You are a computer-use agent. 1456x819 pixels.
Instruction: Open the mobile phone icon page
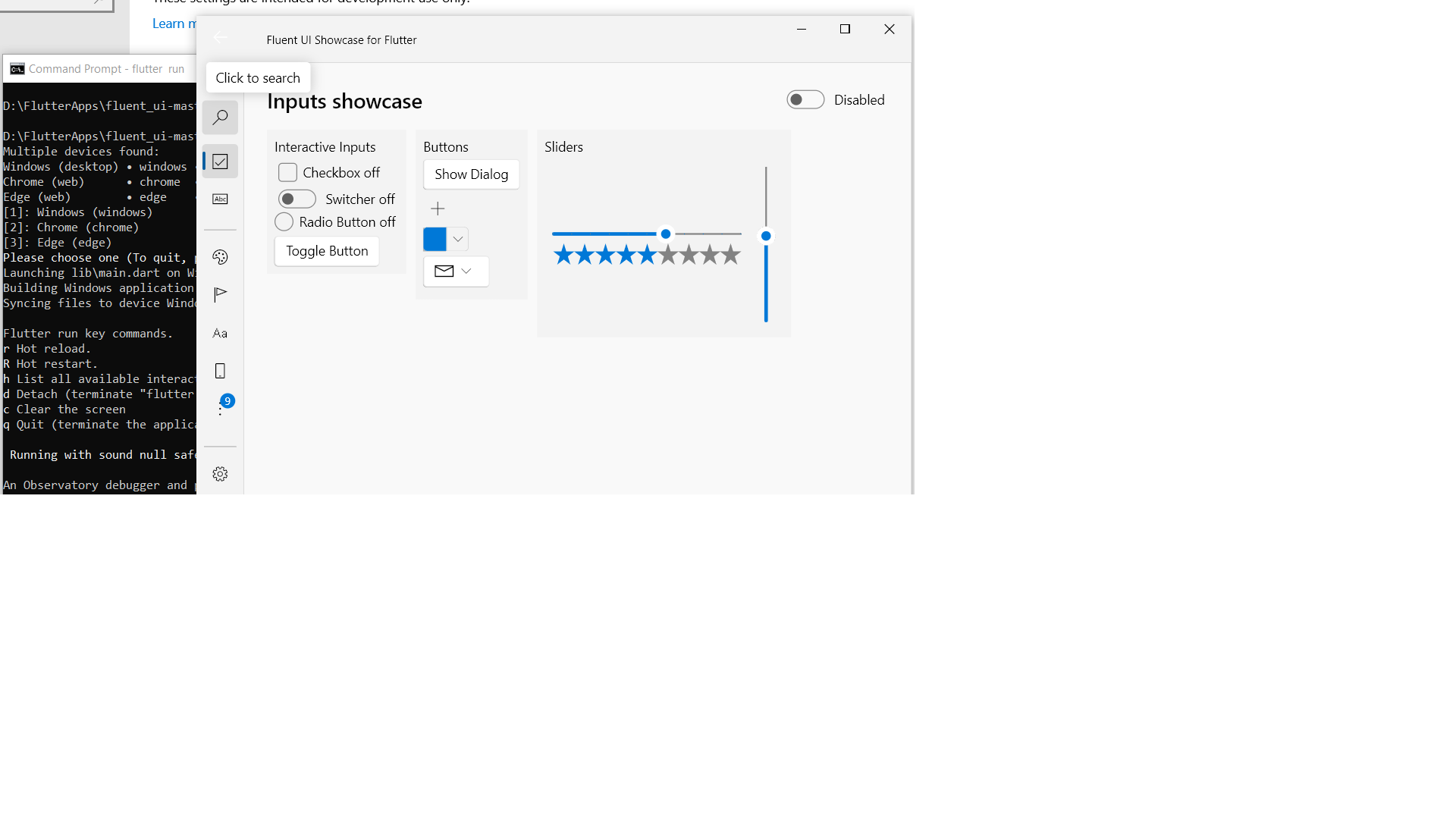point(220,371)
